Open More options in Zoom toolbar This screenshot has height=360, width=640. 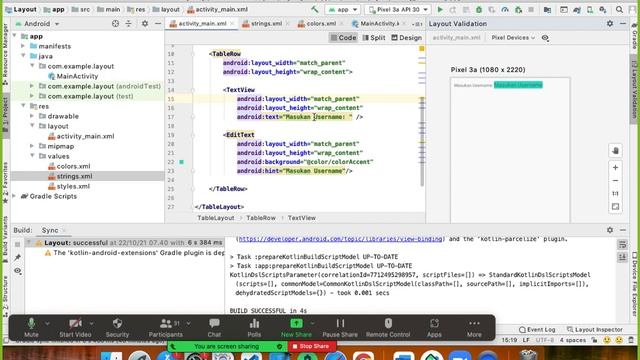pyautogui.click(x=474, y=328)
